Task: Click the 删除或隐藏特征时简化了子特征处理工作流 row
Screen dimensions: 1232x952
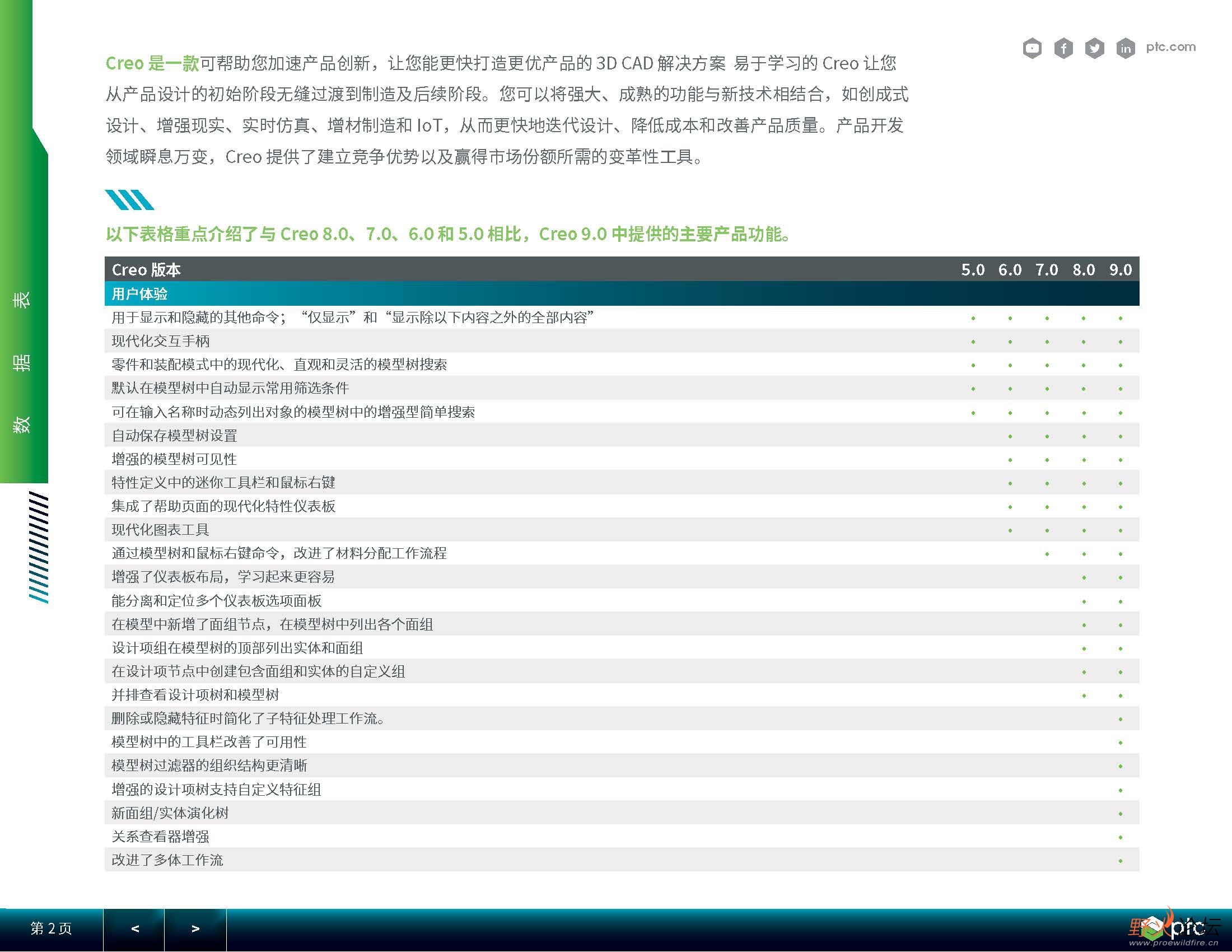Action: pos(622,718)
